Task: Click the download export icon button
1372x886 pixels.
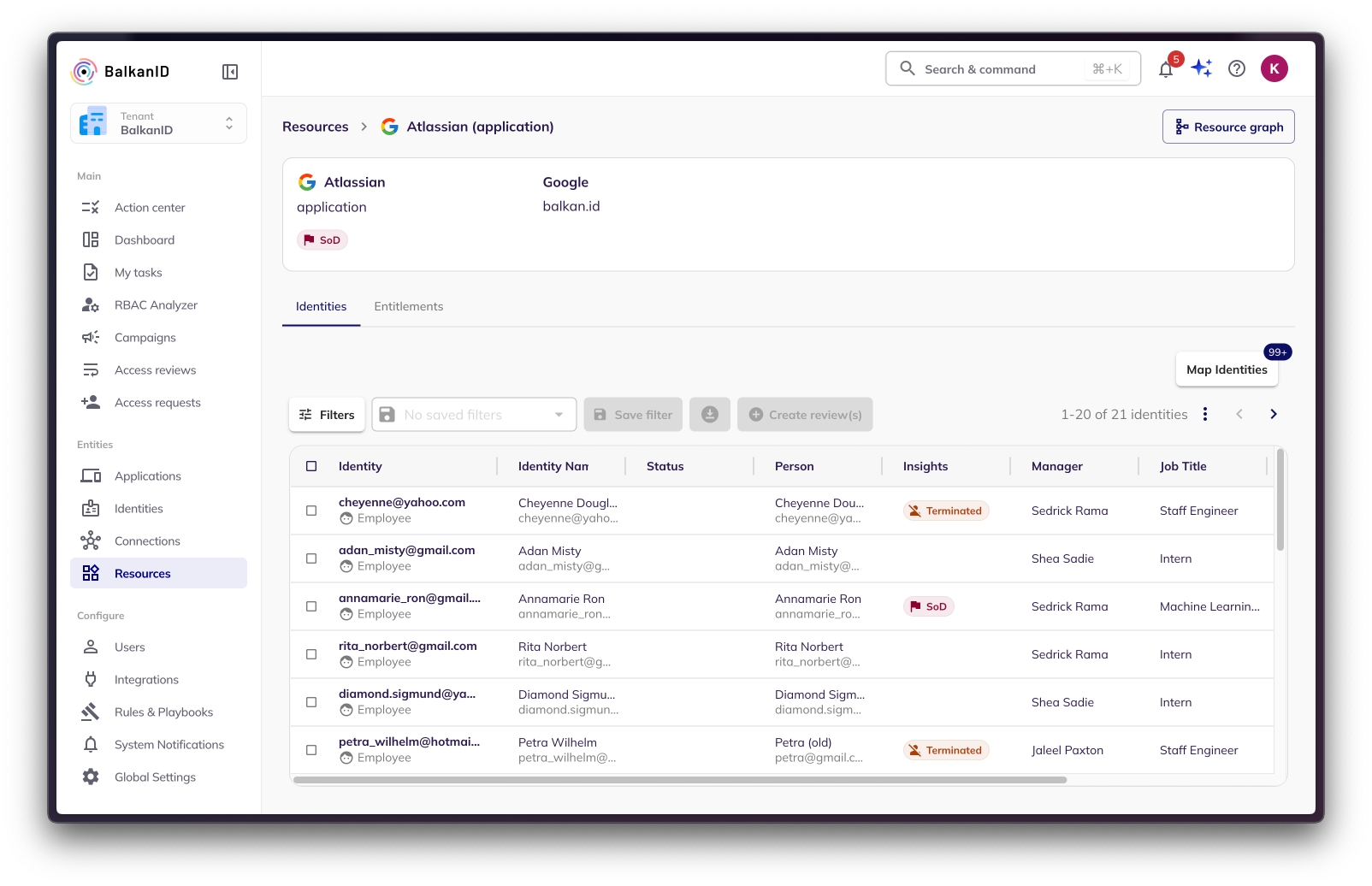Action: [710, 415]
